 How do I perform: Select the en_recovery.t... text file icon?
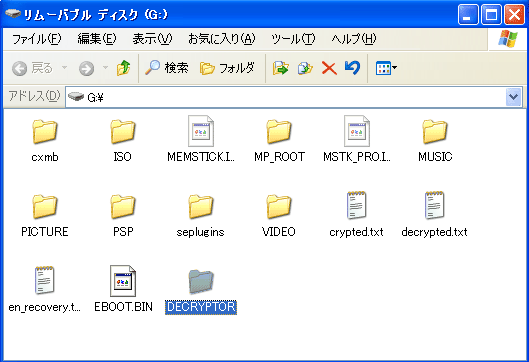pyautogui.click(x=45, y=281)
